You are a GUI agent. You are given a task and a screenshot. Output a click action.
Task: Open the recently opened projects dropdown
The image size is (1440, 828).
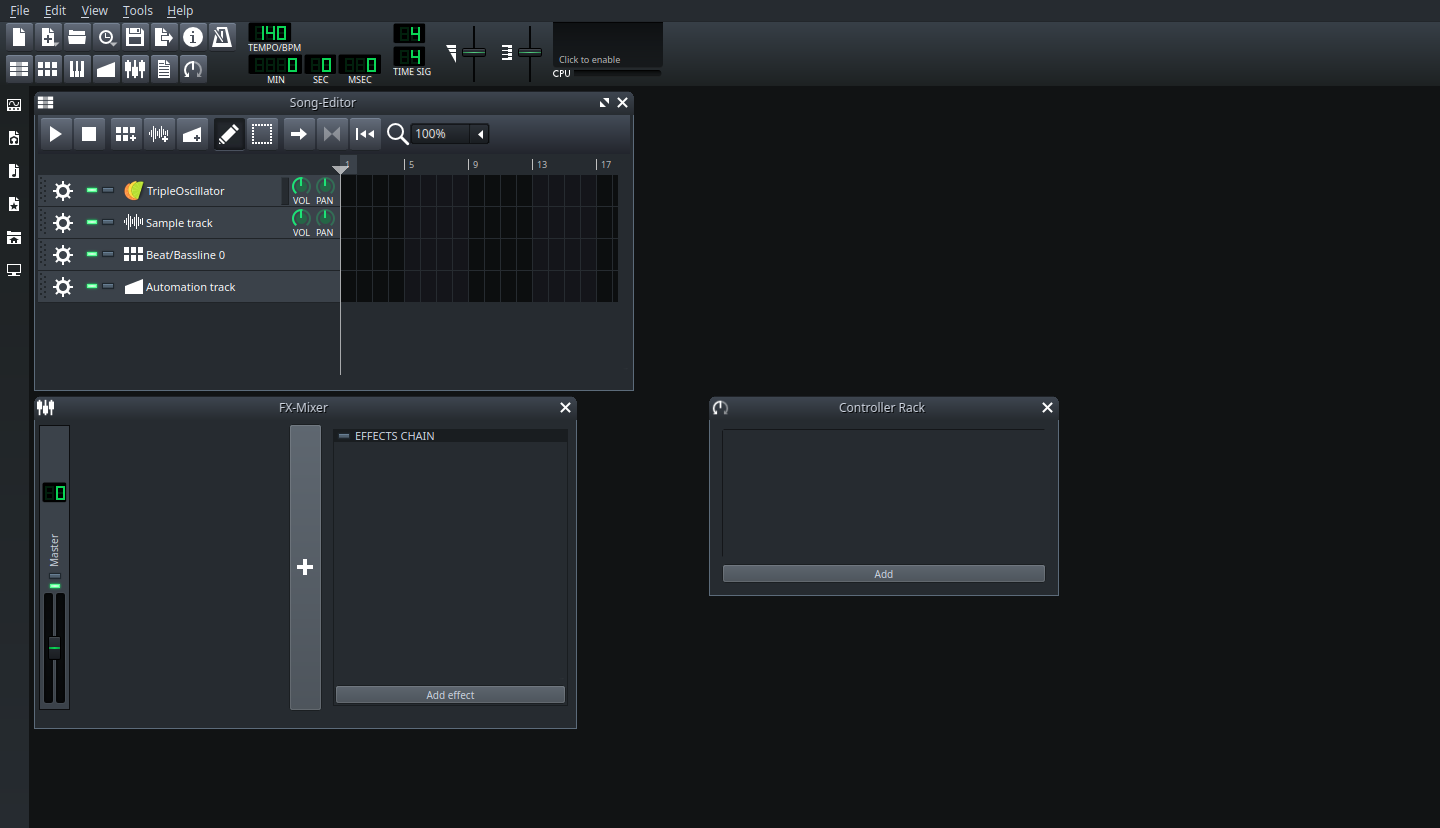[107, 36]
